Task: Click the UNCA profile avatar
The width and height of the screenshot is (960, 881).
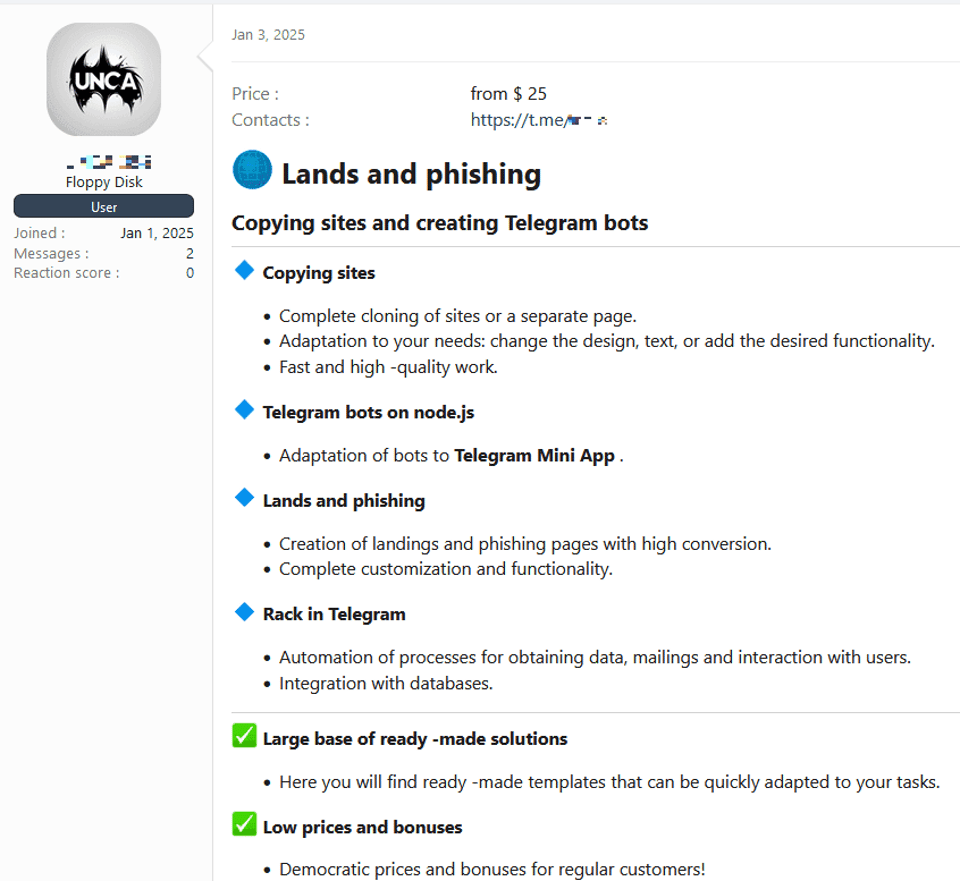Action: [104, 79]
